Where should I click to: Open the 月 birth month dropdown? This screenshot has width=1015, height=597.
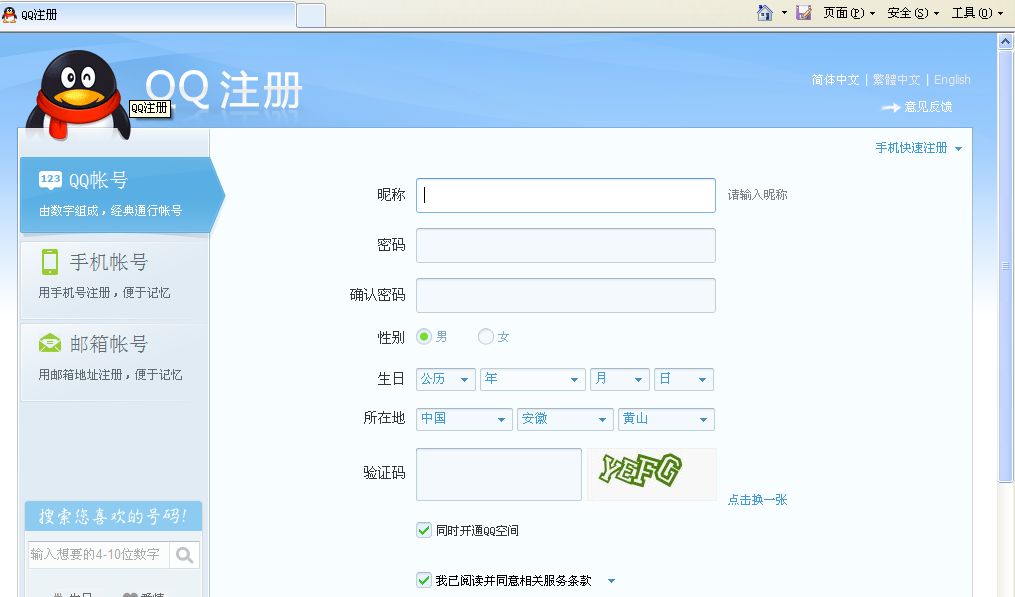[x=619, y=379]
